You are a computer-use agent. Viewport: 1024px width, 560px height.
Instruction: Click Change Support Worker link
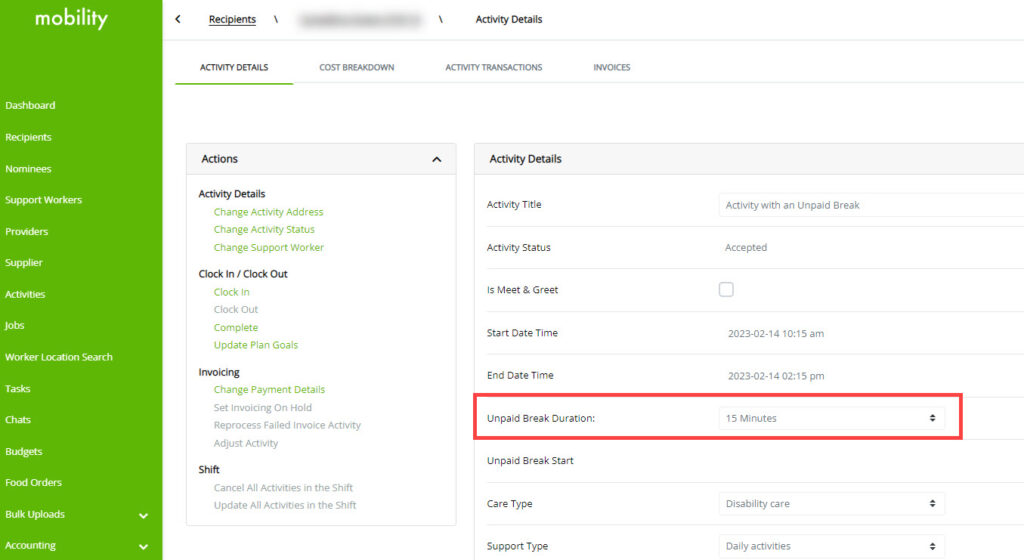268,247
